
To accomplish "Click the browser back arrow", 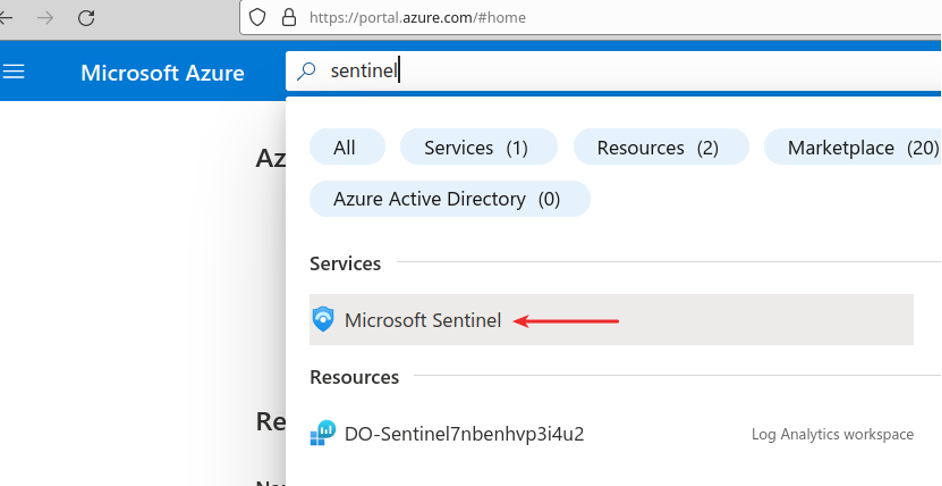I will point(7,17).
